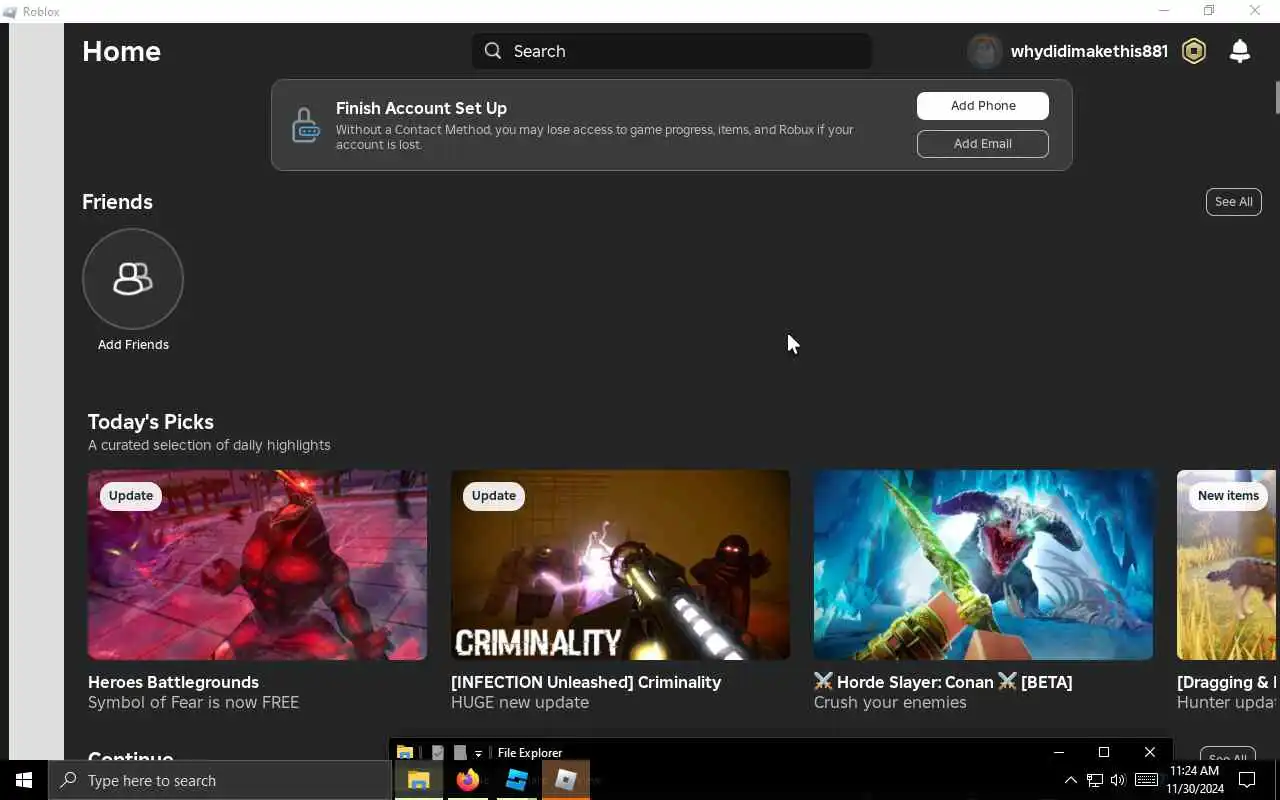This screenshot has width=1280, height=800.
Task: Open the Criminality game thumbnail
Action: pos(620,565)
